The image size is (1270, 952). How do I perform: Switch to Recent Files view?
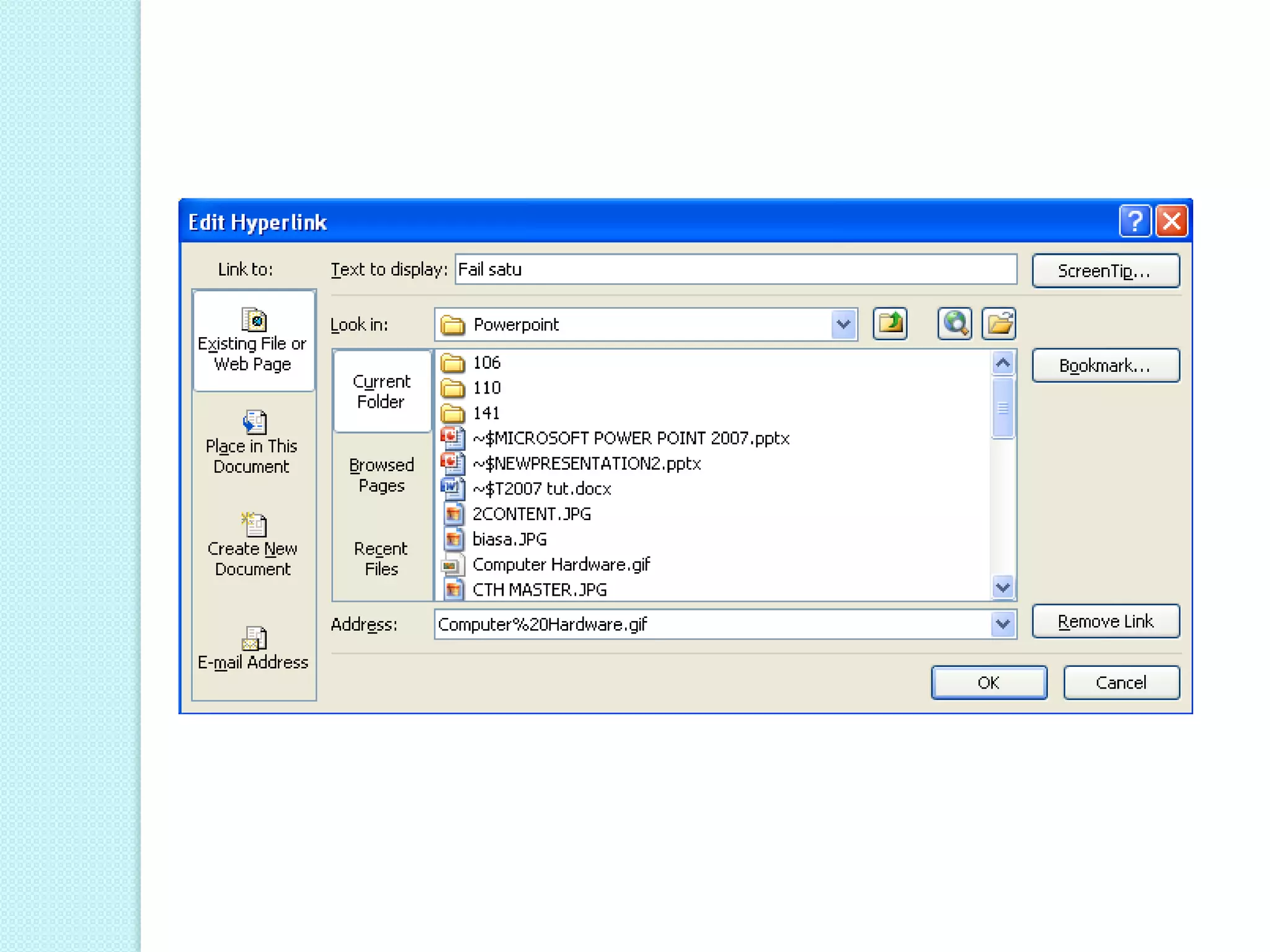coord(381,558)
